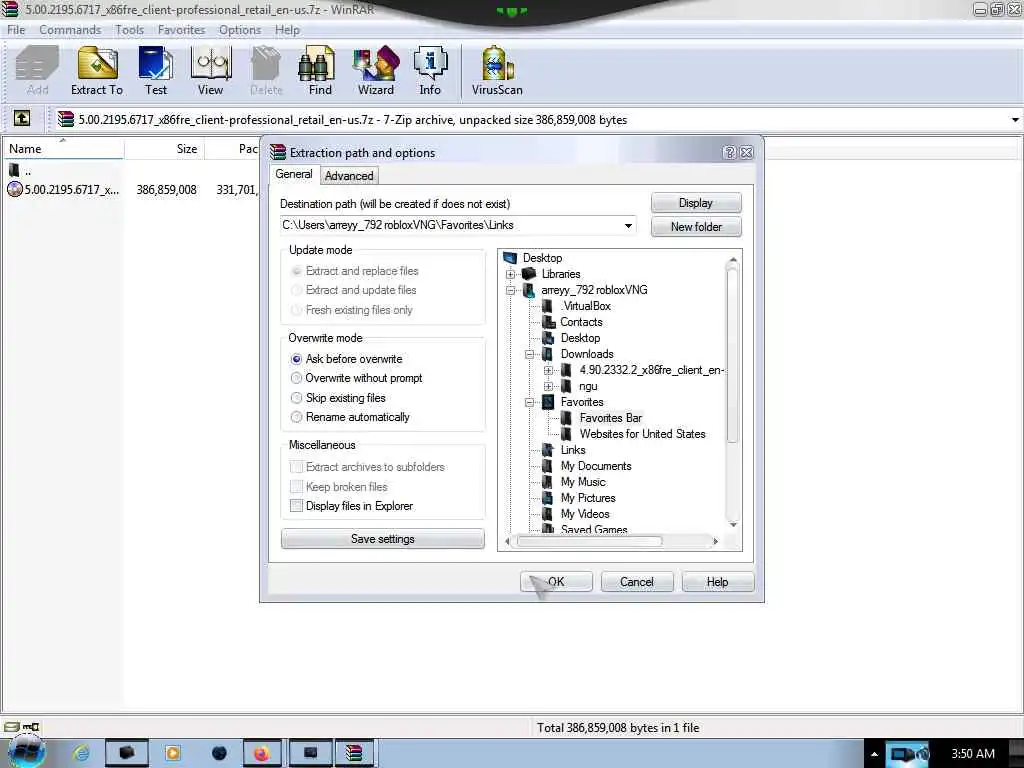Open the View toolbar icon
Image resolution: width=1024 pixels, height=768 pixels.
coord(210,71)
